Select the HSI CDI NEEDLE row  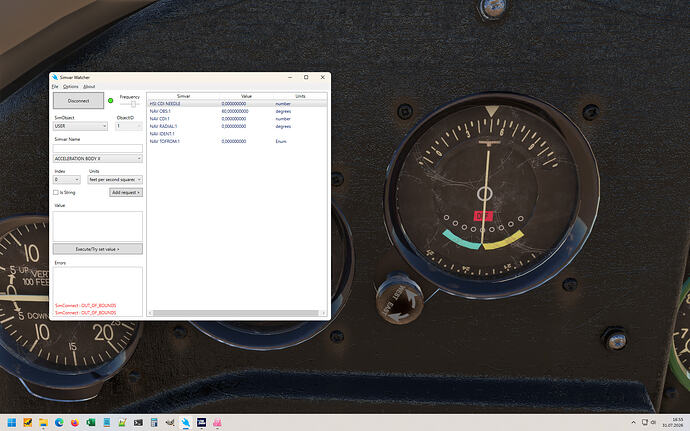(x=237, y=103)
